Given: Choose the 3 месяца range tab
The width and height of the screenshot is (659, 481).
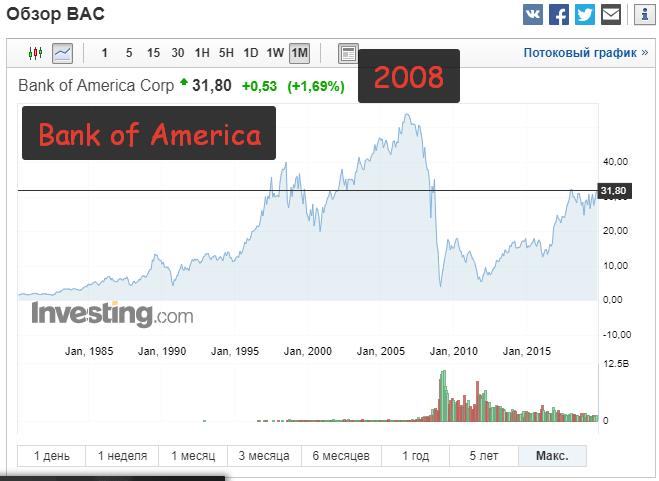Looking at the screenshot, I should (x=263, y=456).
